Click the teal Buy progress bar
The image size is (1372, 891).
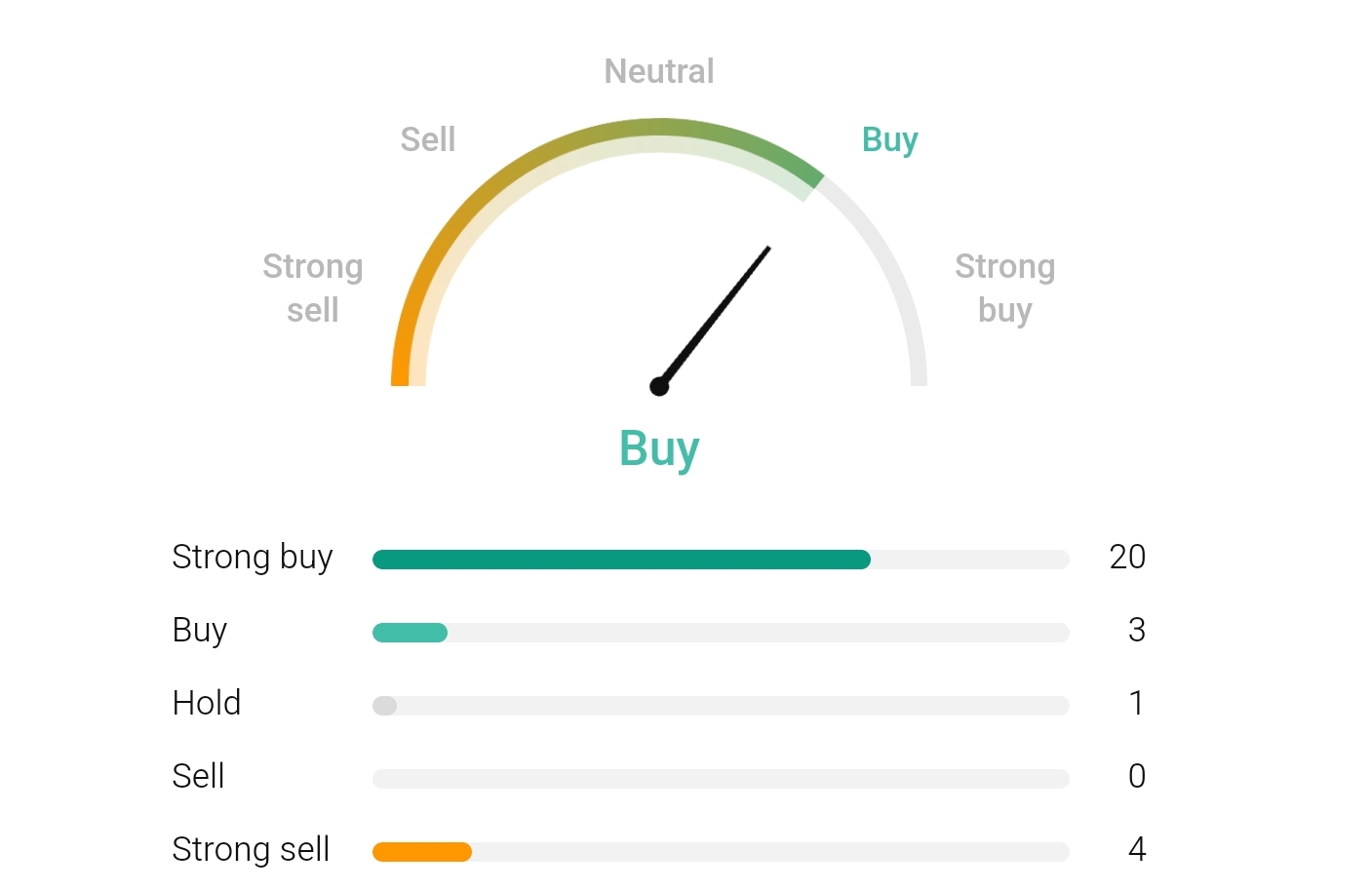410,633
